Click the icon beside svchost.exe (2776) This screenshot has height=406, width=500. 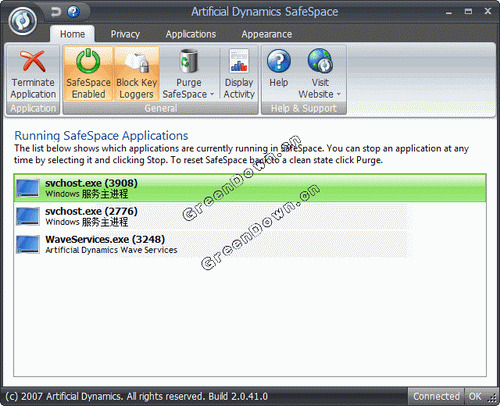28,216
